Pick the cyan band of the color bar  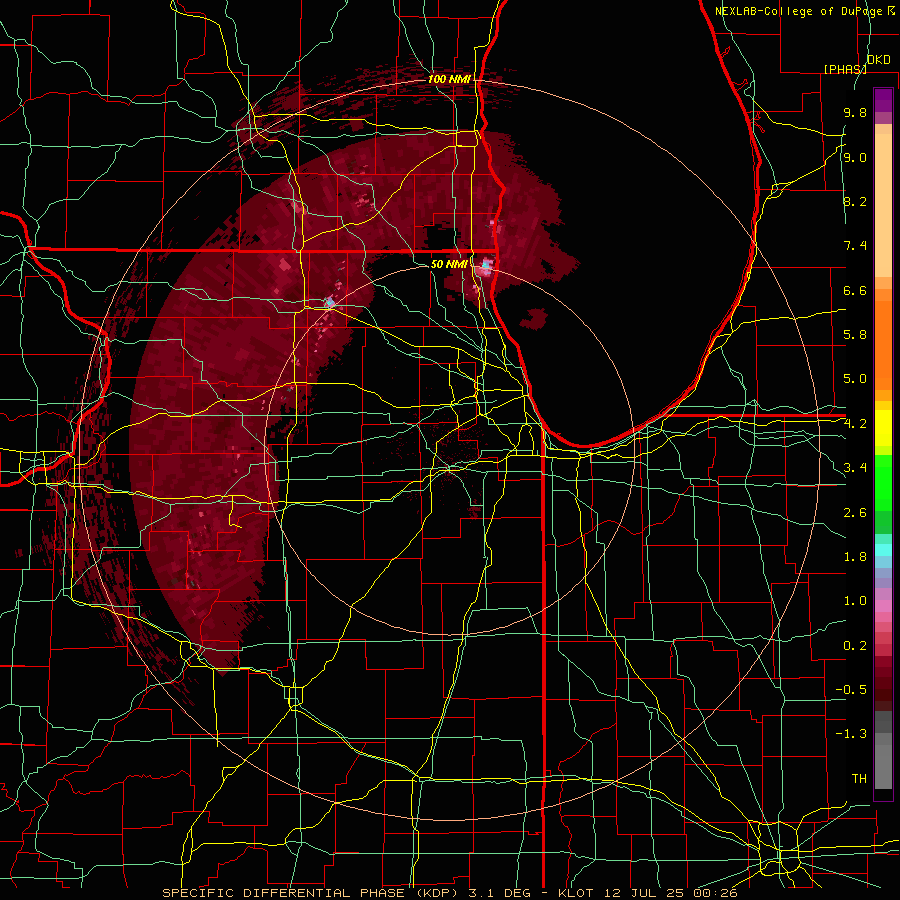pos(883,549)
